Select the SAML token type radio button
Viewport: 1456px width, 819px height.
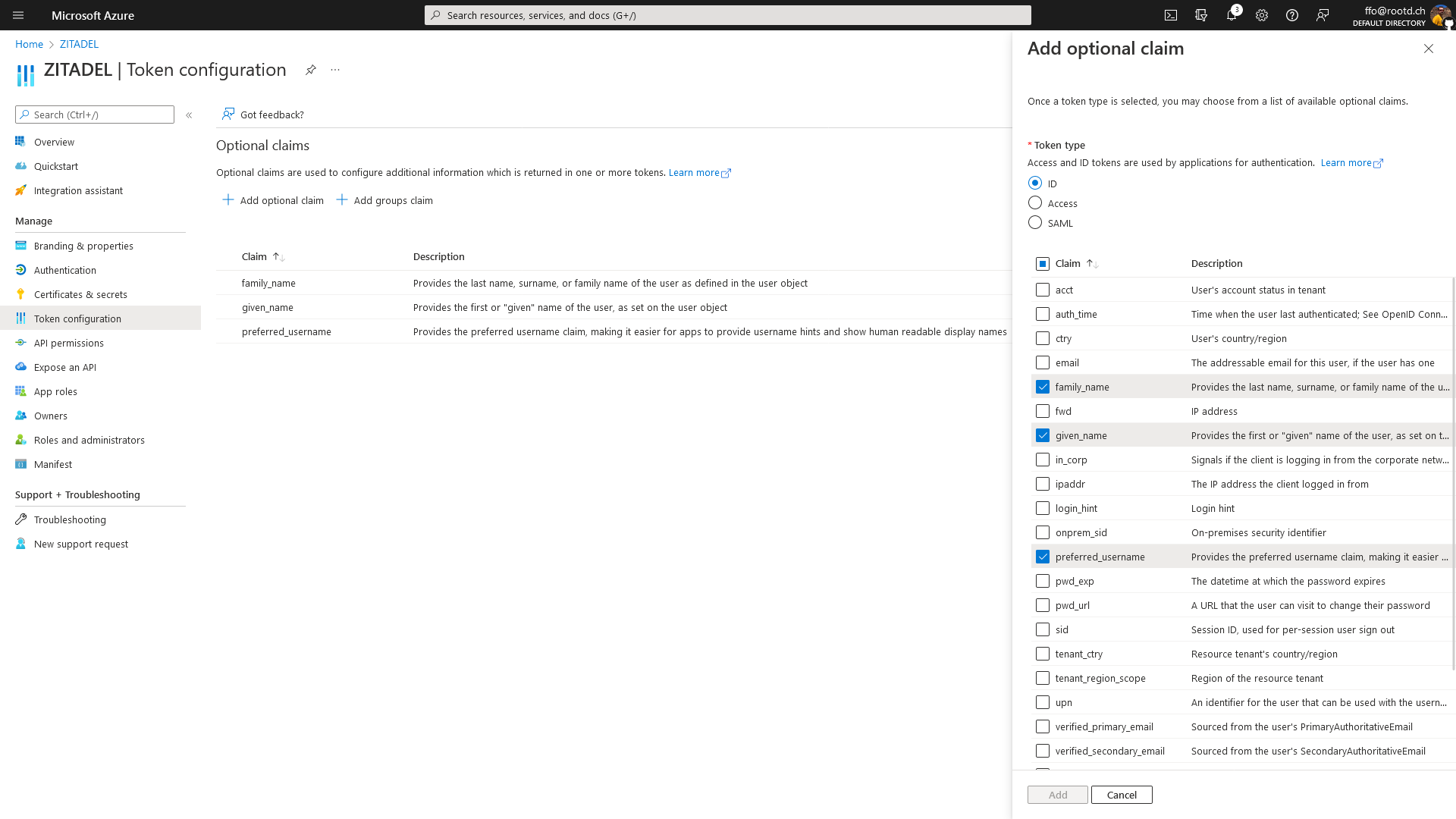point(1035,222)
